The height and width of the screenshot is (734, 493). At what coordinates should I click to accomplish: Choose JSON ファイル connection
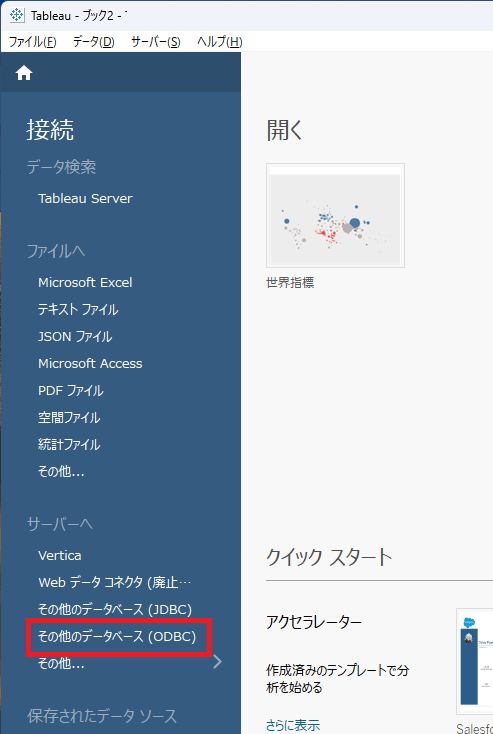coord(75,337)
